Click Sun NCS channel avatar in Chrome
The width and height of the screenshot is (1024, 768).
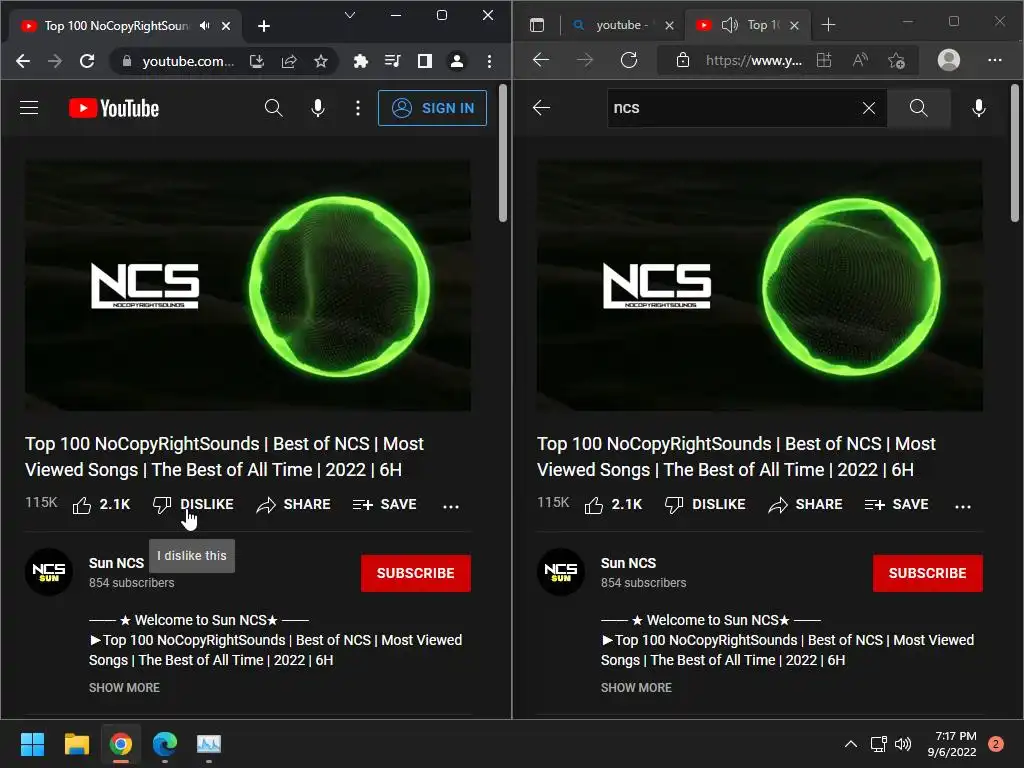49,572
